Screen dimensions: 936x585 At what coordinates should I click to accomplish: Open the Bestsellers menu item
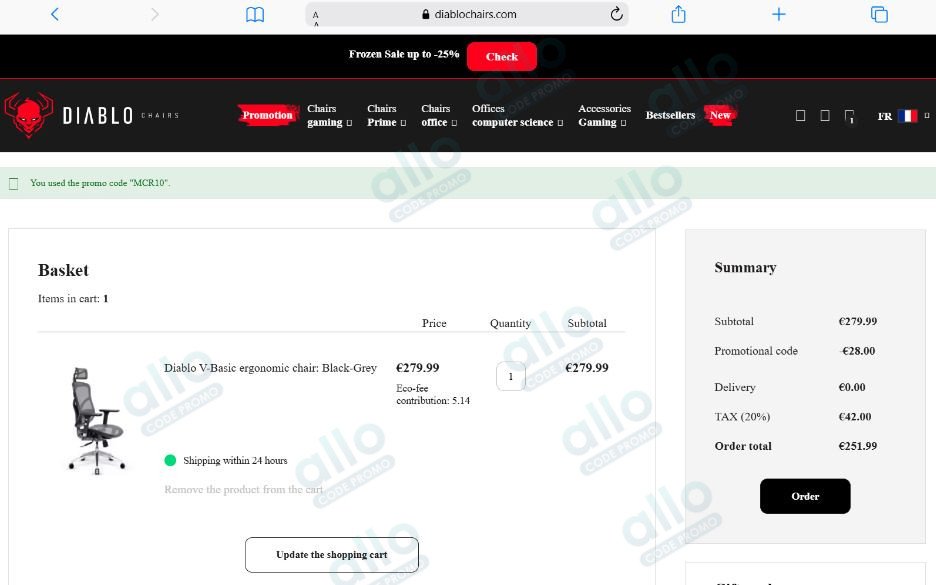(670, 115)
